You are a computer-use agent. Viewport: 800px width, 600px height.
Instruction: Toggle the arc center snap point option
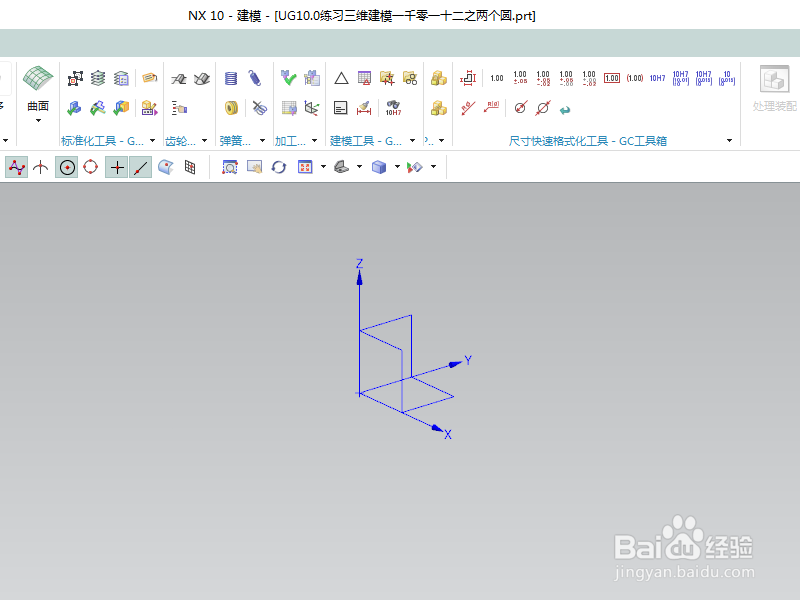[x=67, y=167]
